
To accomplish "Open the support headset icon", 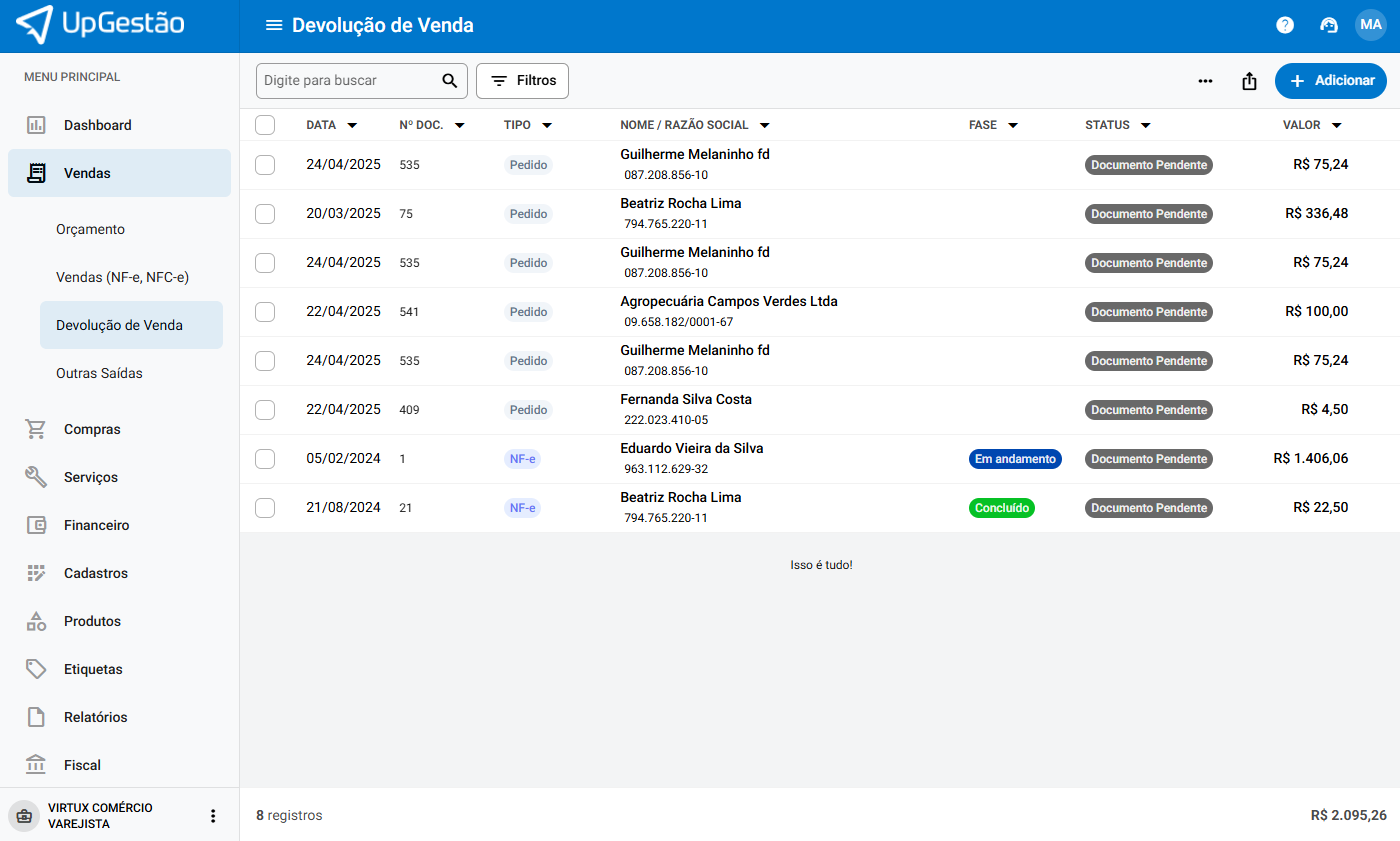I will point(1329,25).
